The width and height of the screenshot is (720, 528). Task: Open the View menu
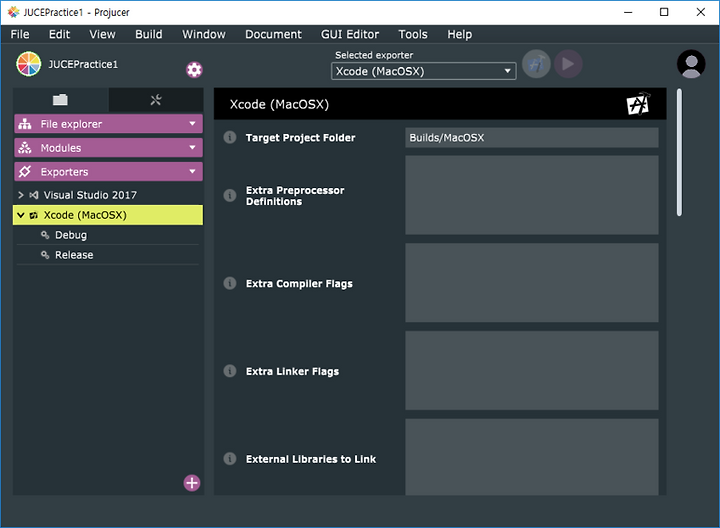102,34
